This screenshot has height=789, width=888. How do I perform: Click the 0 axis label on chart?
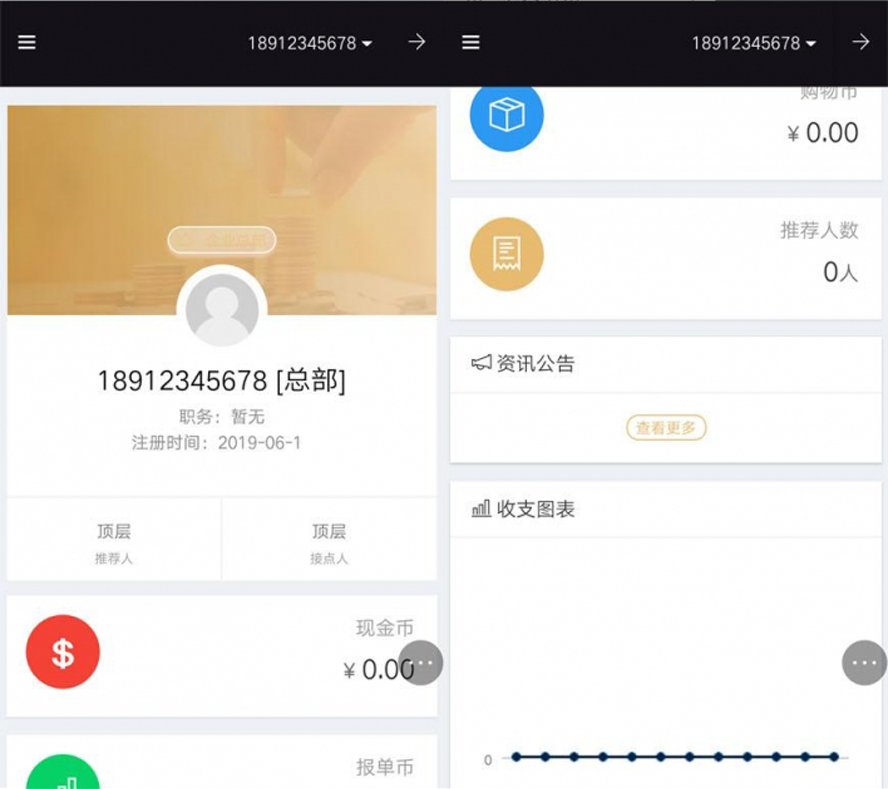coord(488,760)
